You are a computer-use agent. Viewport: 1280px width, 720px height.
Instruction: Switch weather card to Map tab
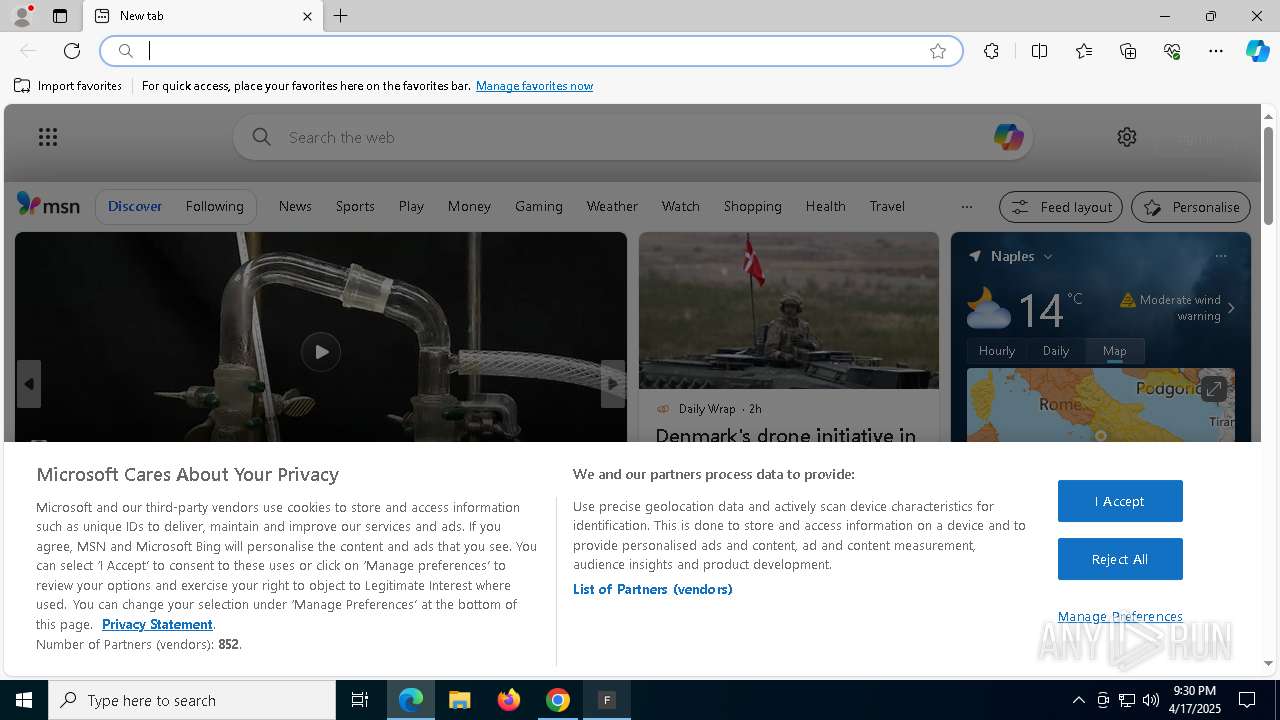(x=1115, y=351)
